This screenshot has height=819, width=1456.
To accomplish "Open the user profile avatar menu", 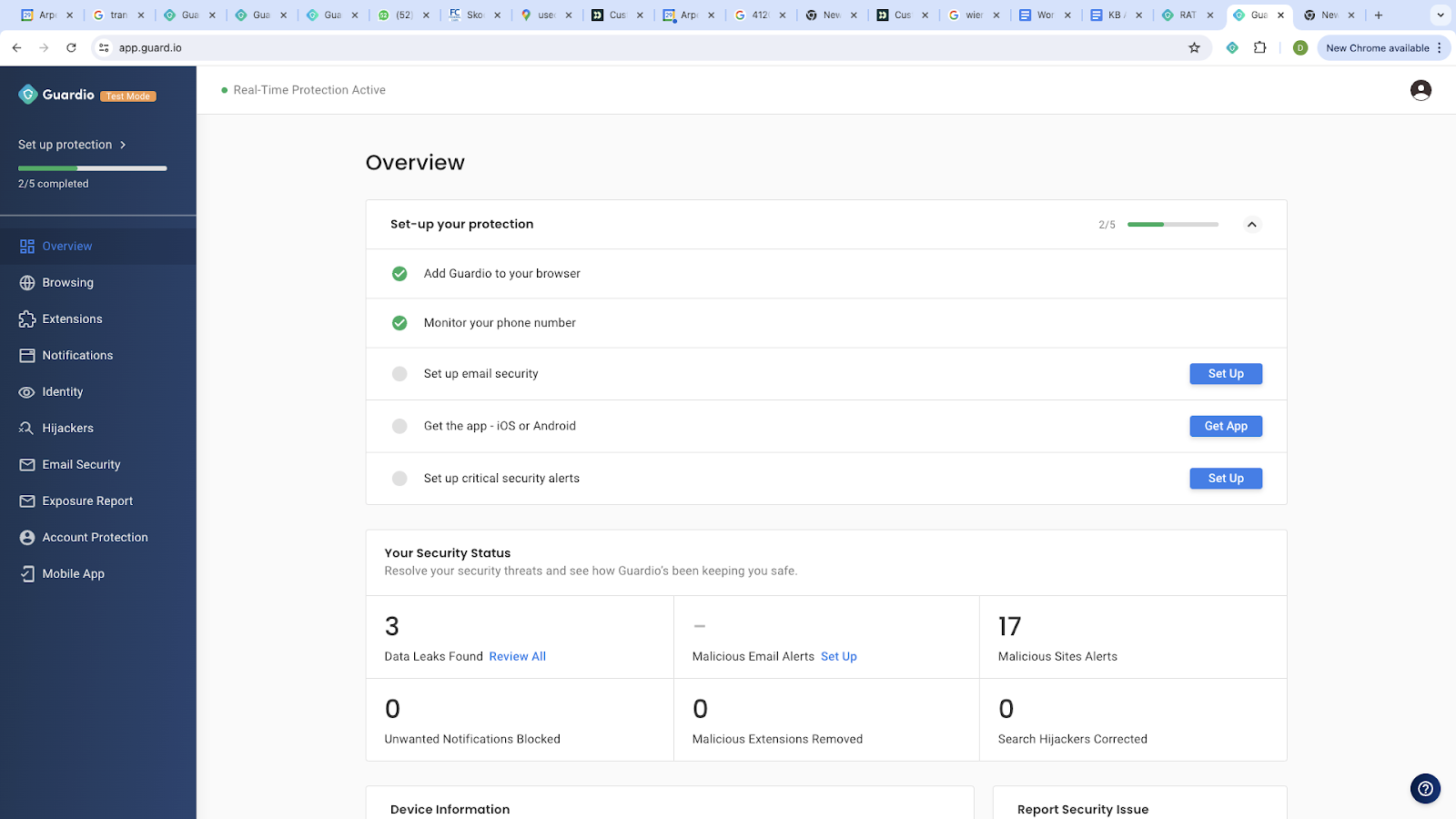I will [x=1420, y=89].
